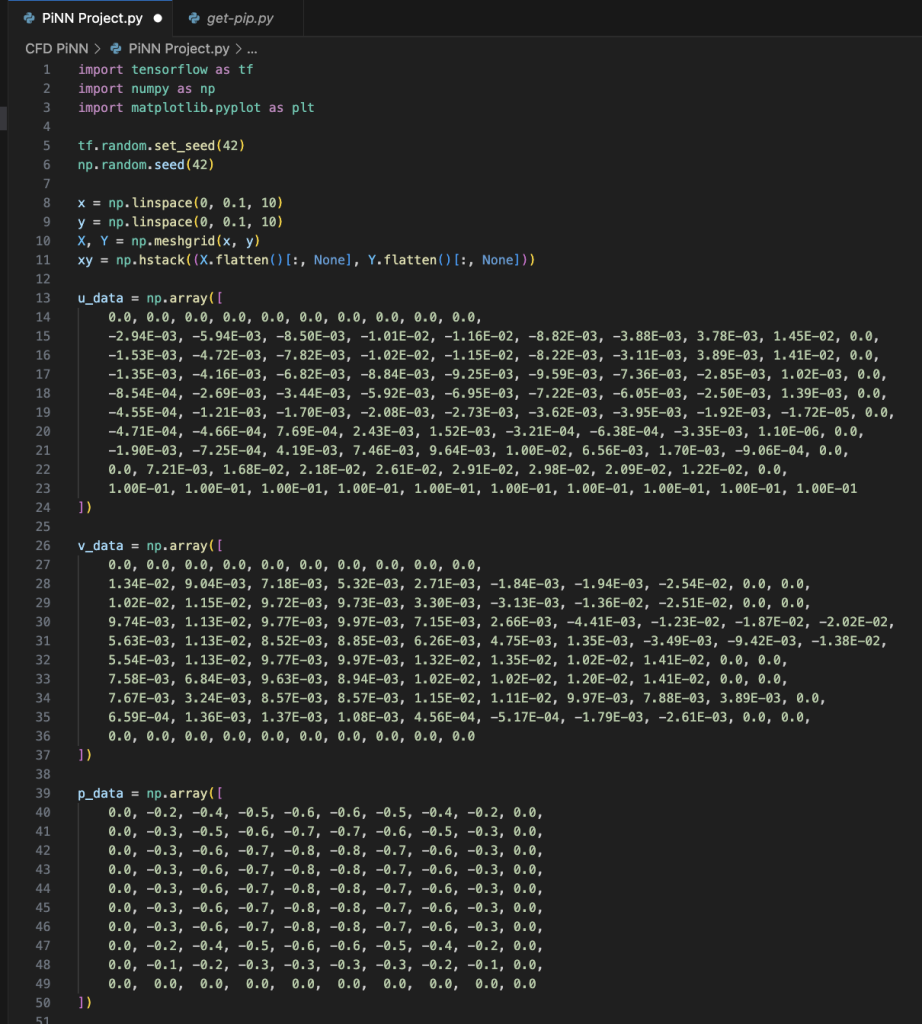Click Python icon on get-pip.py tab
This screenshot has width=922, height=1024.
tap(194, 18)
